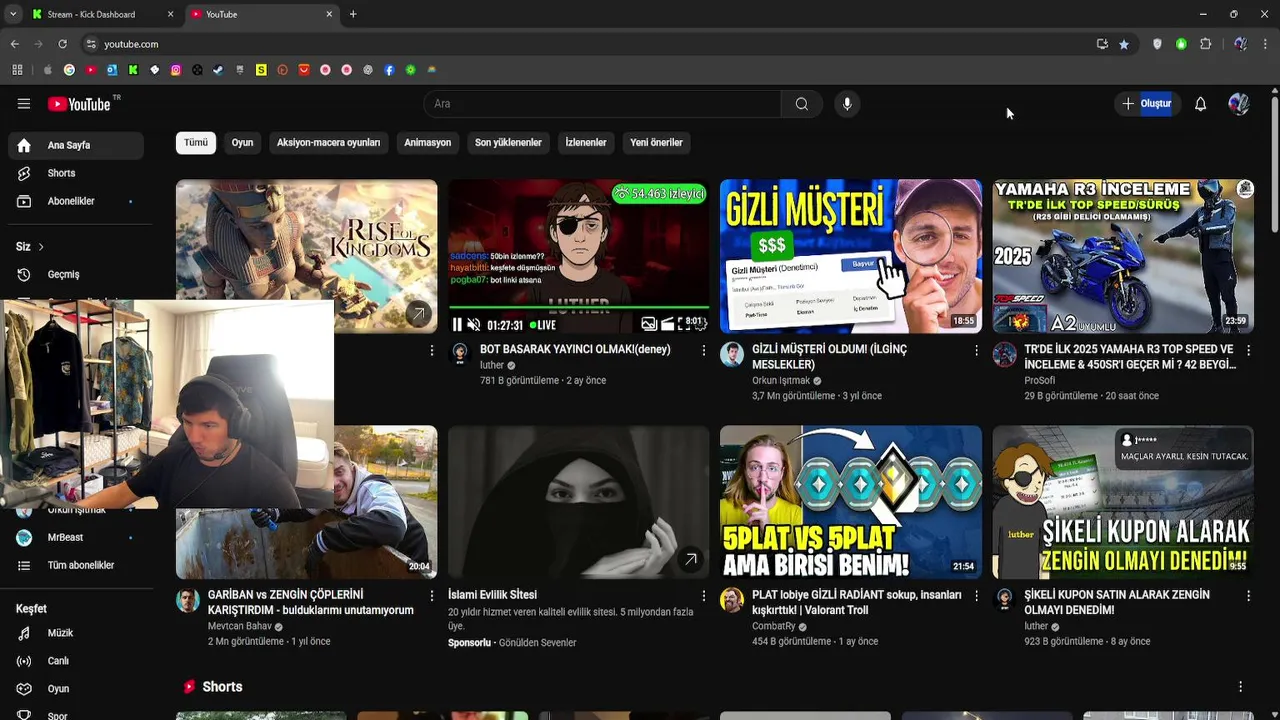Click the green LIVE indicator

coord(543,325)
